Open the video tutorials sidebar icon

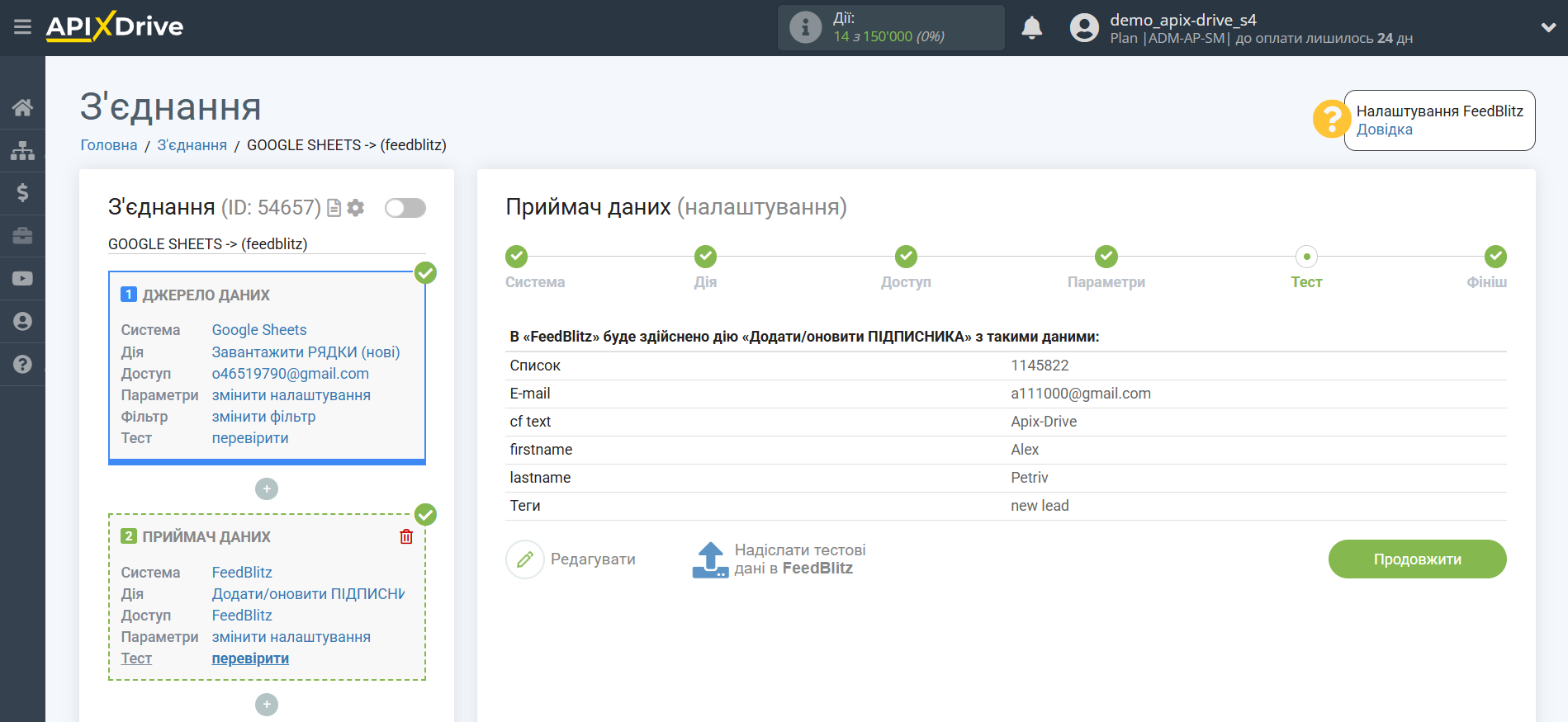[x=22, y=279]
